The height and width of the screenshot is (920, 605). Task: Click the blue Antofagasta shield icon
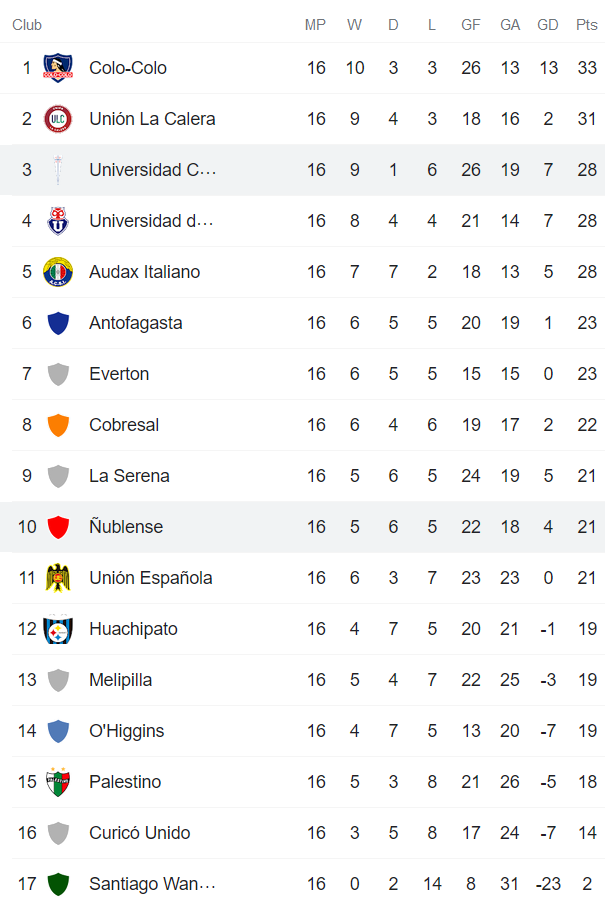click(x=58, y=323)
